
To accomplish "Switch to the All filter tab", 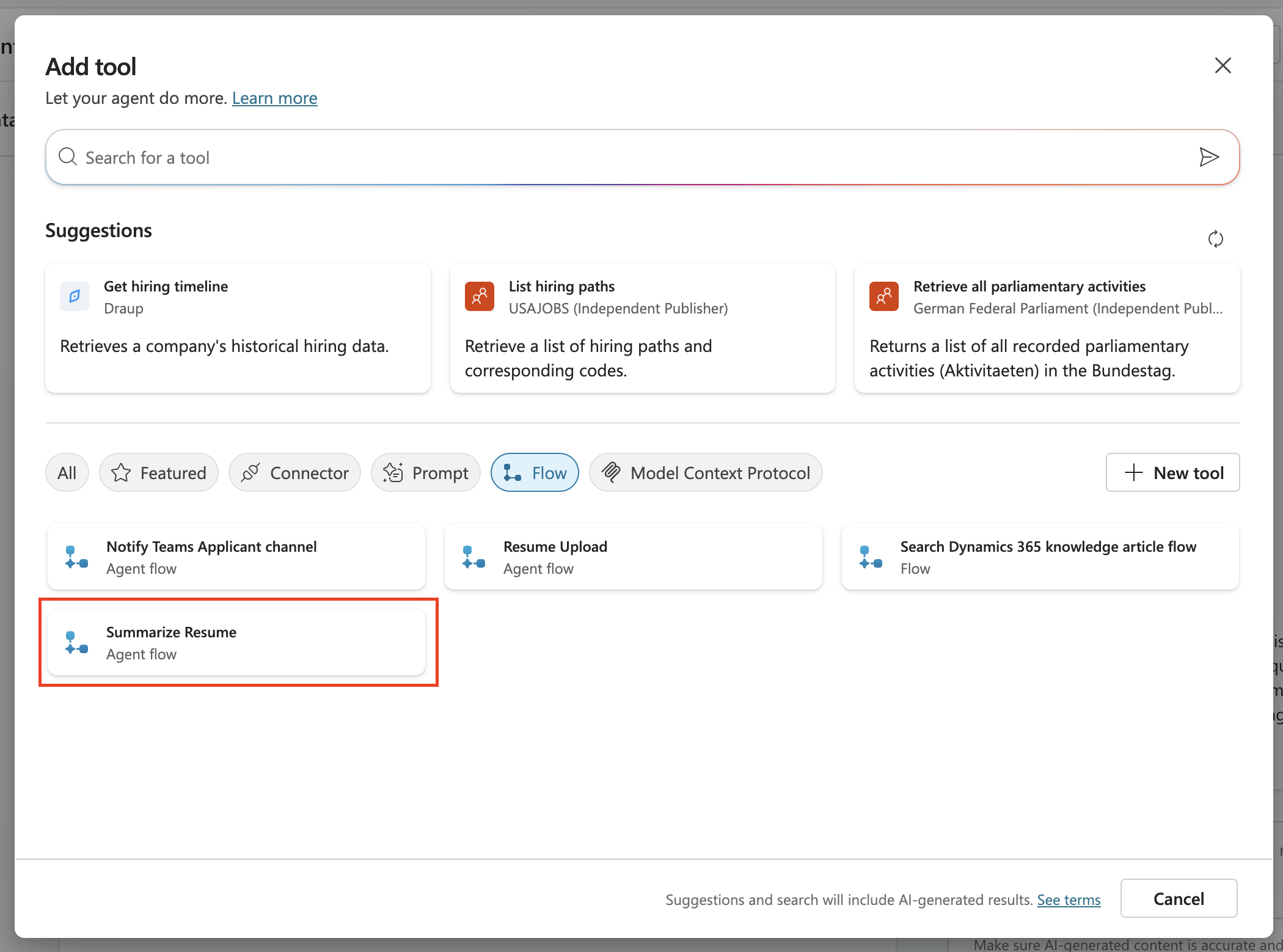I will tap(67, 472).
